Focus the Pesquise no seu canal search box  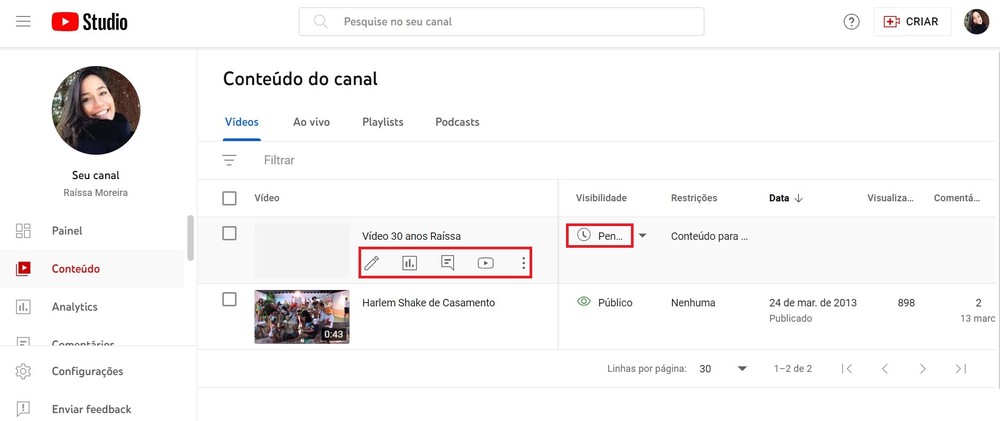coord(501,22)
